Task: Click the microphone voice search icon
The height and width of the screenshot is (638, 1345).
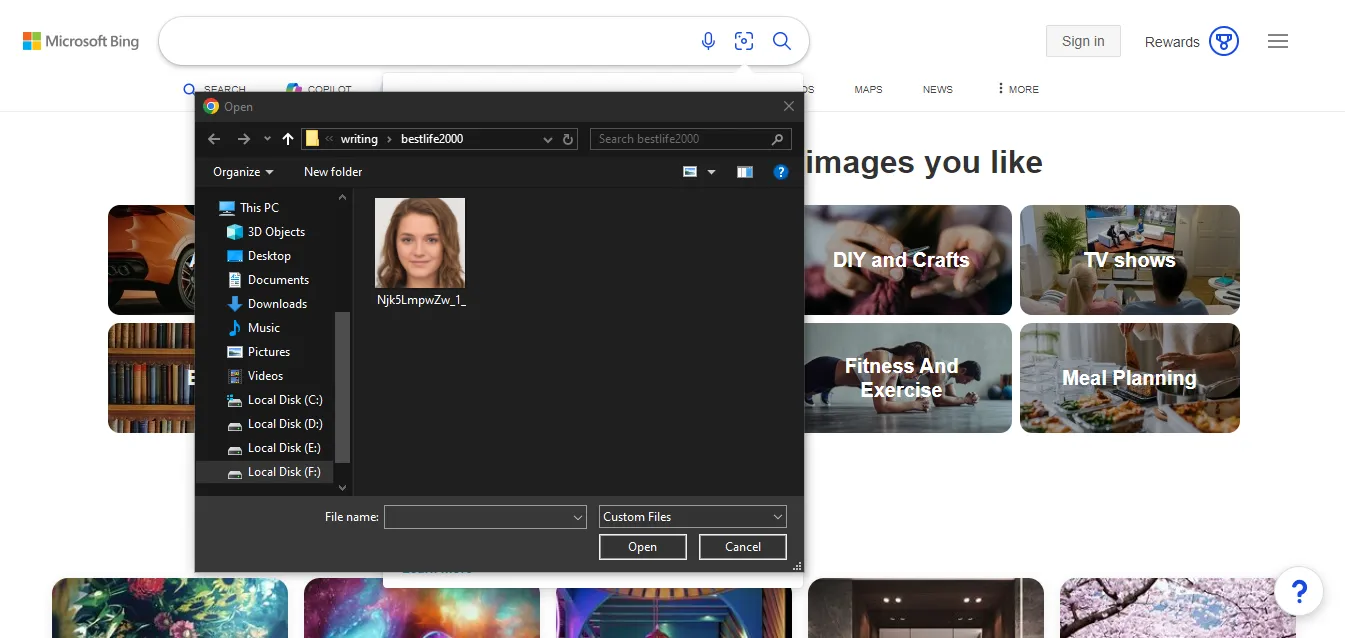Action: (x=708, y=41)
